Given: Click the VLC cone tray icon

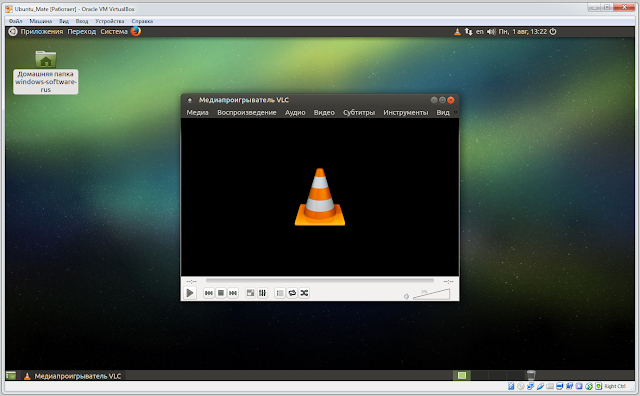Looking at the screenshot, I should (457, 31).
